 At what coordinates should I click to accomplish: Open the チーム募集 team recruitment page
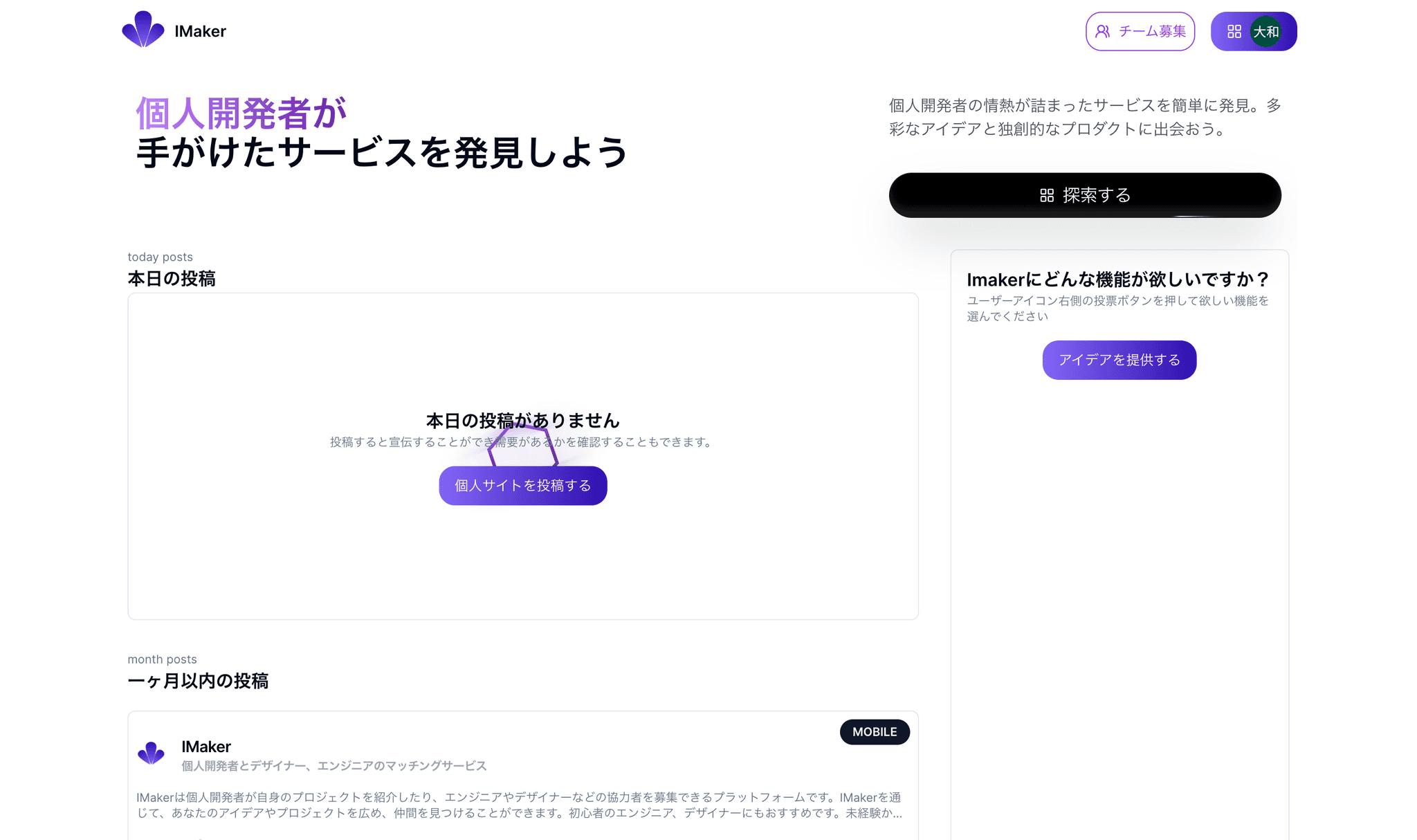pos(1140,31)
